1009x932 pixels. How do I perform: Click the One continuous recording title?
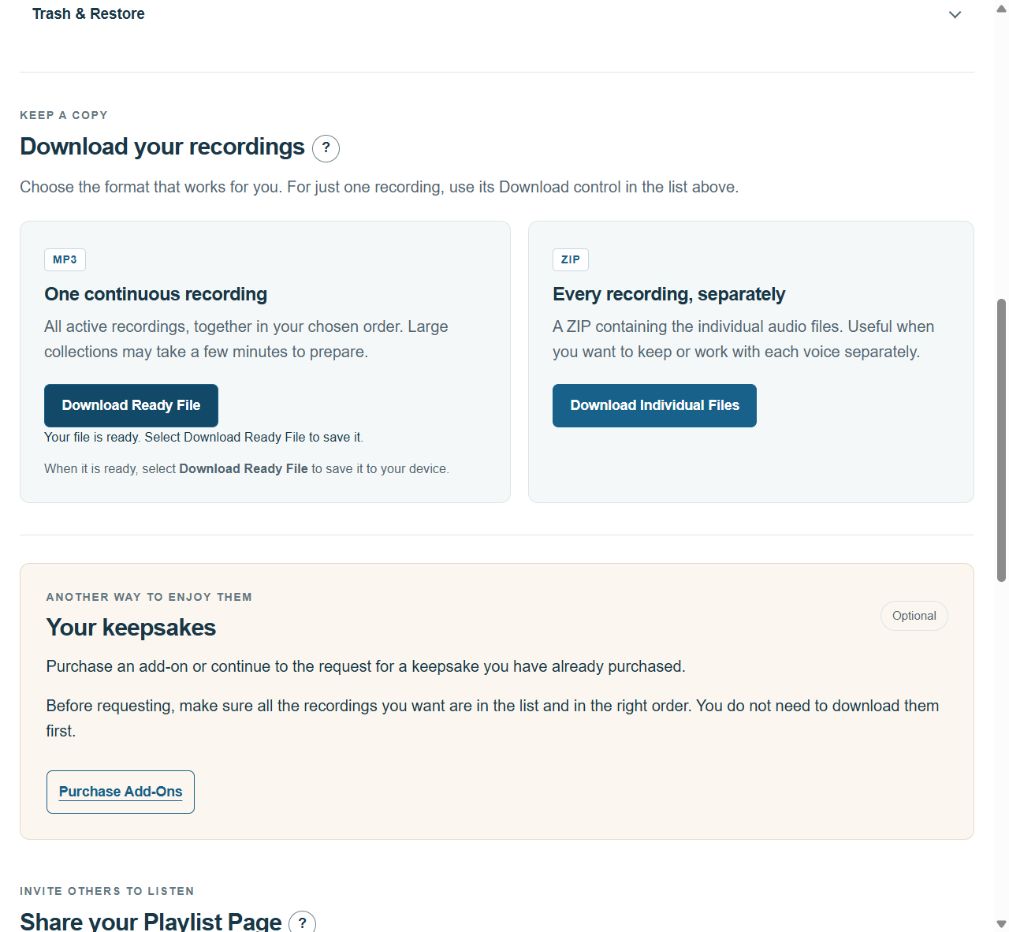click(x=156, y=294)
